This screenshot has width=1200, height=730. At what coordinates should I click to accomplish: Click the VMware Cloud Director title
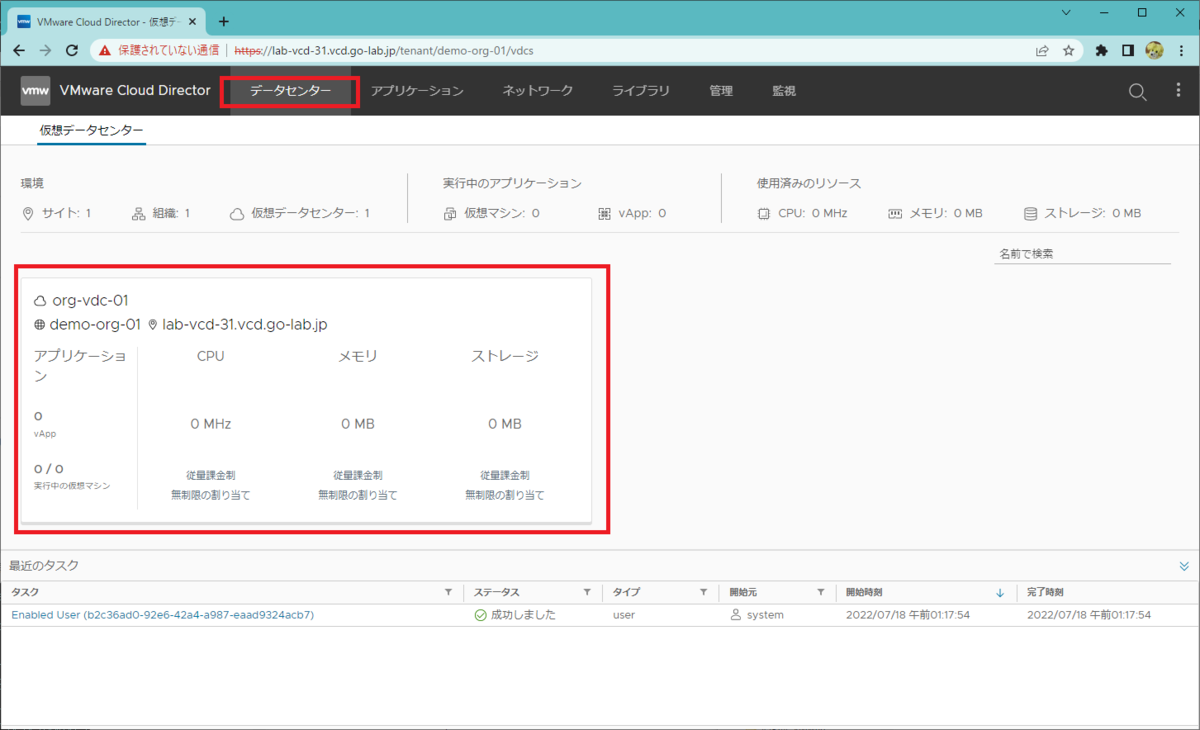[x=135, y=91]
